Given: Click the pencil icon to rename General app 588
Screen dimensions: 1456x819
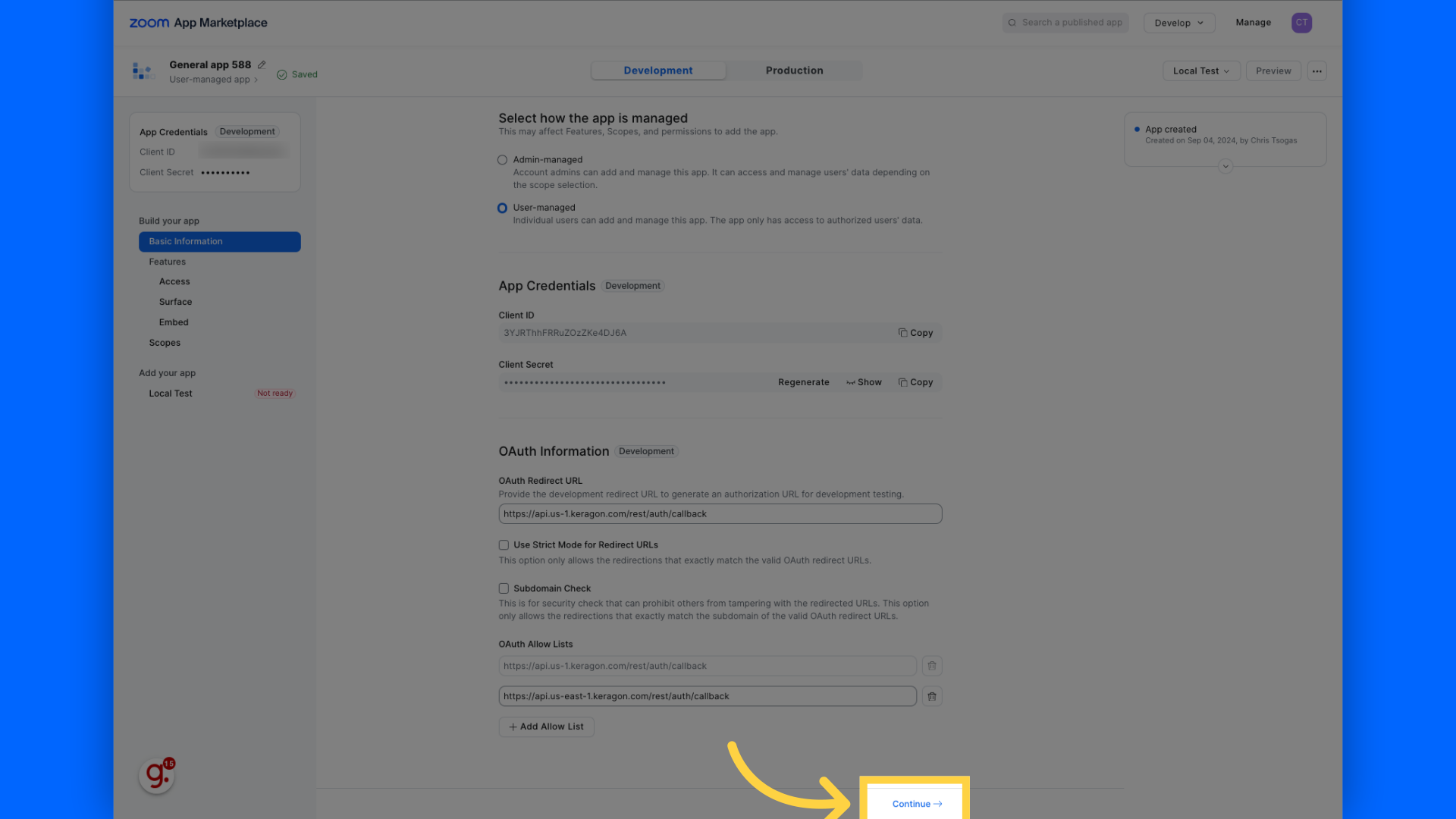Looking at the screenshot, I should pyautogui.click(x=262, y=64).
